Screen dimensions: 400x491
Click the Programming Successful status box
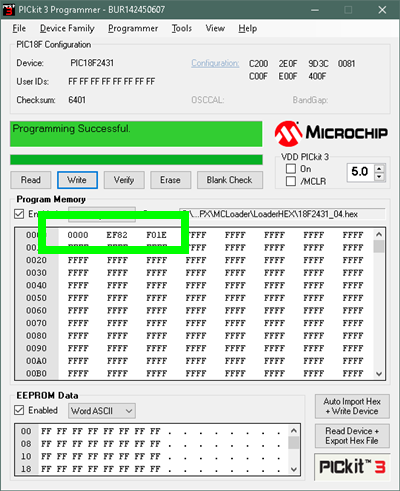pyautogui.click(x=136, y=134)
